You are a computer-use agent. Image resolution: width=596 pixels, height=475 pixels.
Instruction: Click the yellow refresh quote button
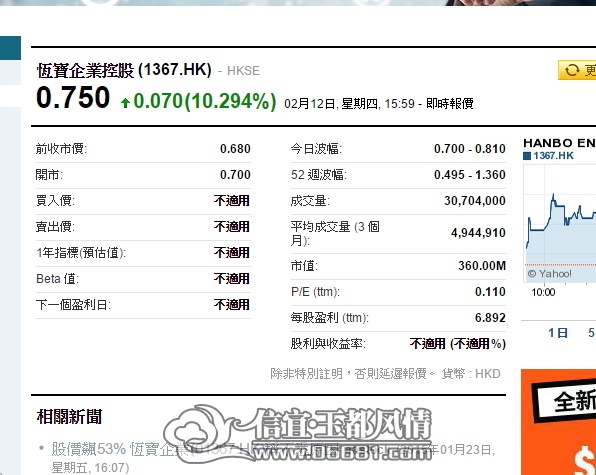click(x=577, y=70)
